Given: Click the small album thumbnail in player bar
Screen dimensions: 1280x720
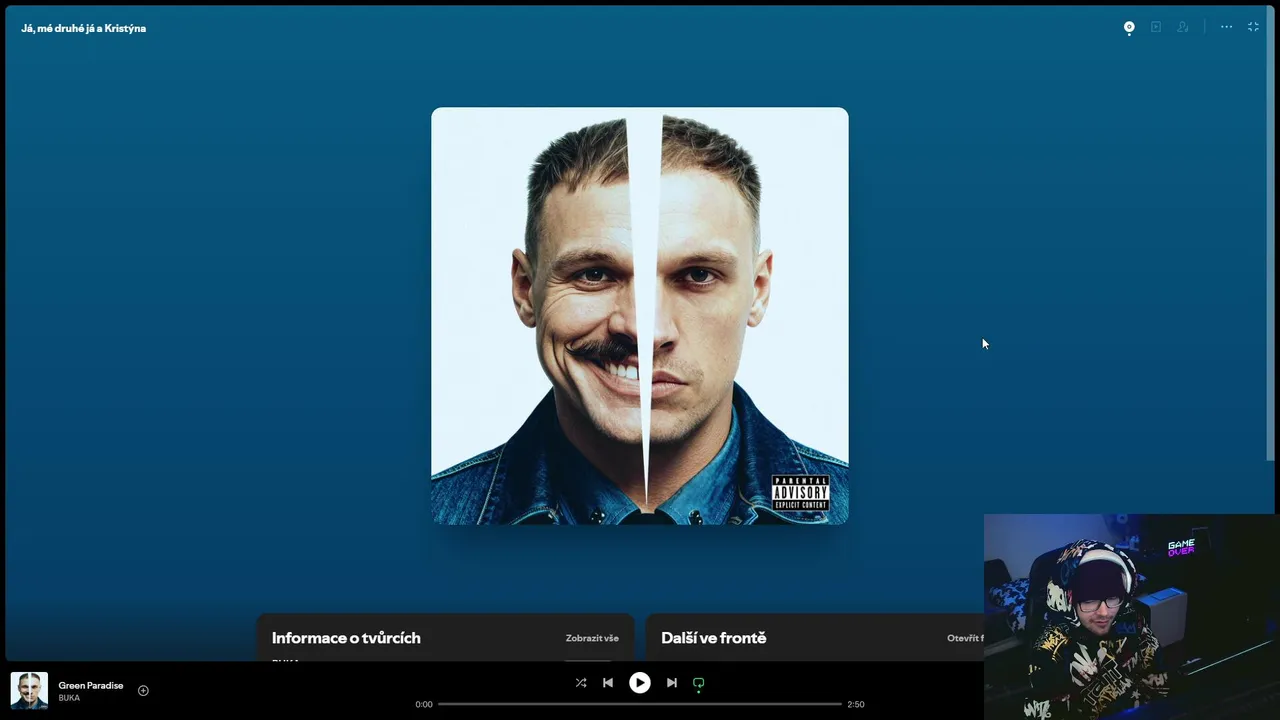Looking at the screenshot, I should (x=29, y=690).
